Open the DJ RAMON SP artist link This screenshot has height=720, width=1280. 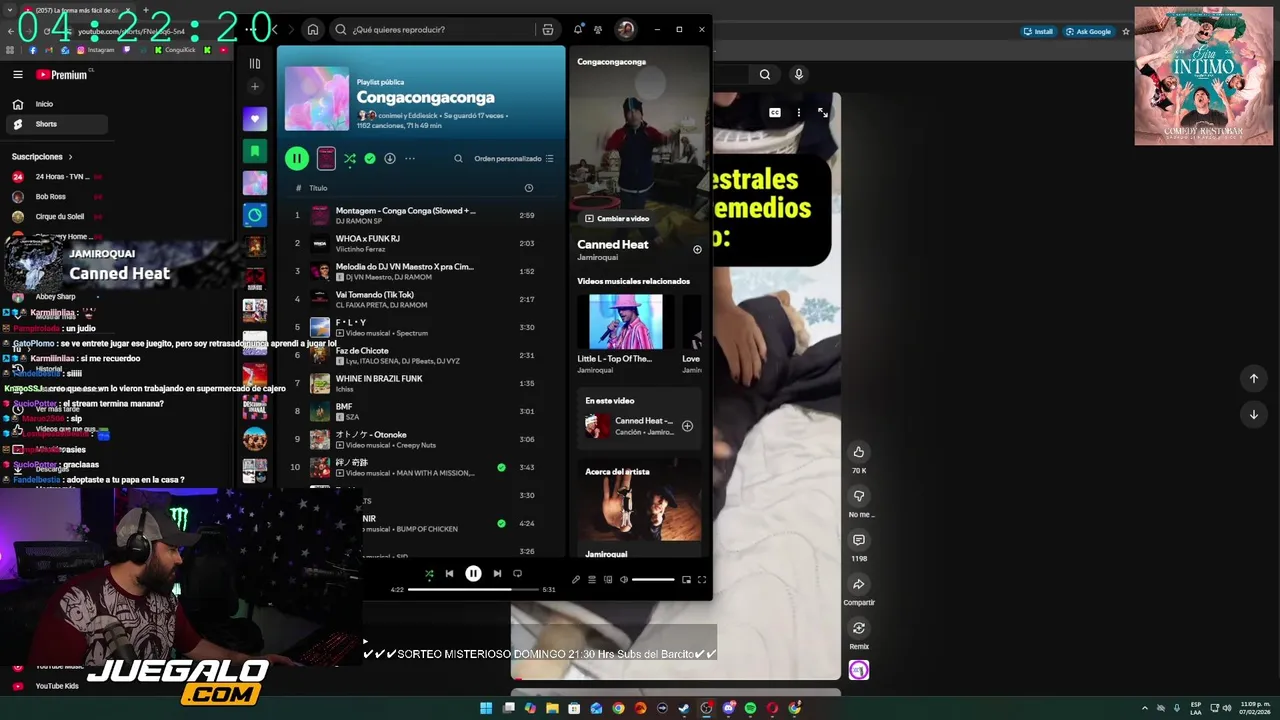pos(359,221)
